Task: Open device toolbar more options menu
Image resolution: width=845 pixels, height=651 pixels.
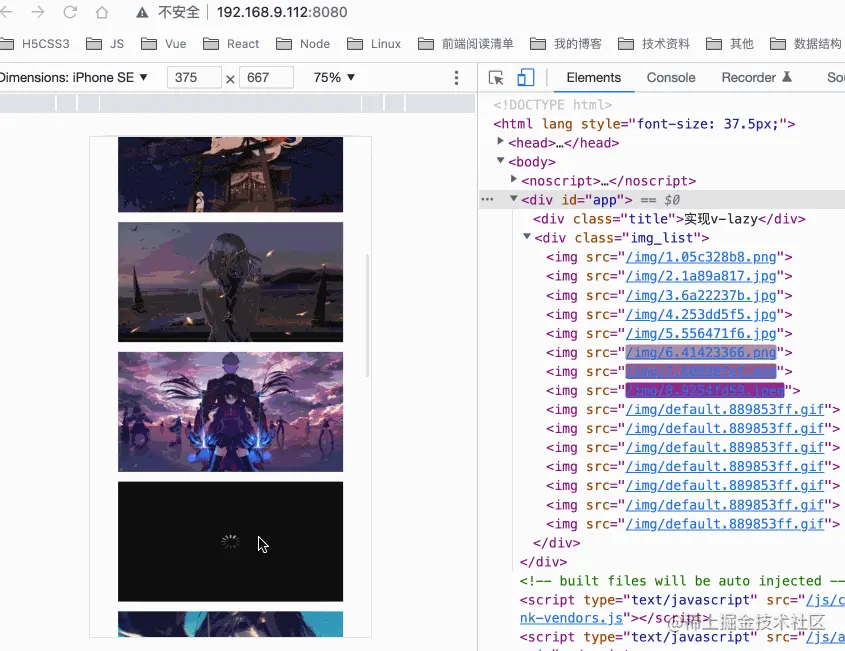Action: 456,78
